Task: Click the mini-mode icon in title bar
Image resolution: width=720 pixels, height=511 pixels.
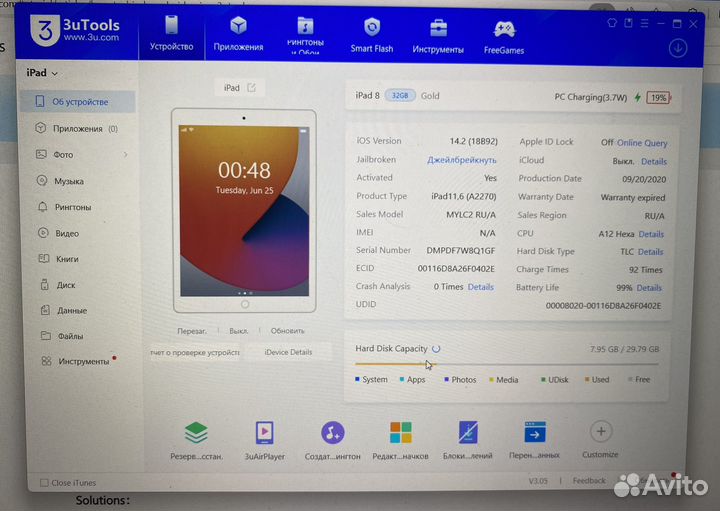Action: click(x=628, y=22)
